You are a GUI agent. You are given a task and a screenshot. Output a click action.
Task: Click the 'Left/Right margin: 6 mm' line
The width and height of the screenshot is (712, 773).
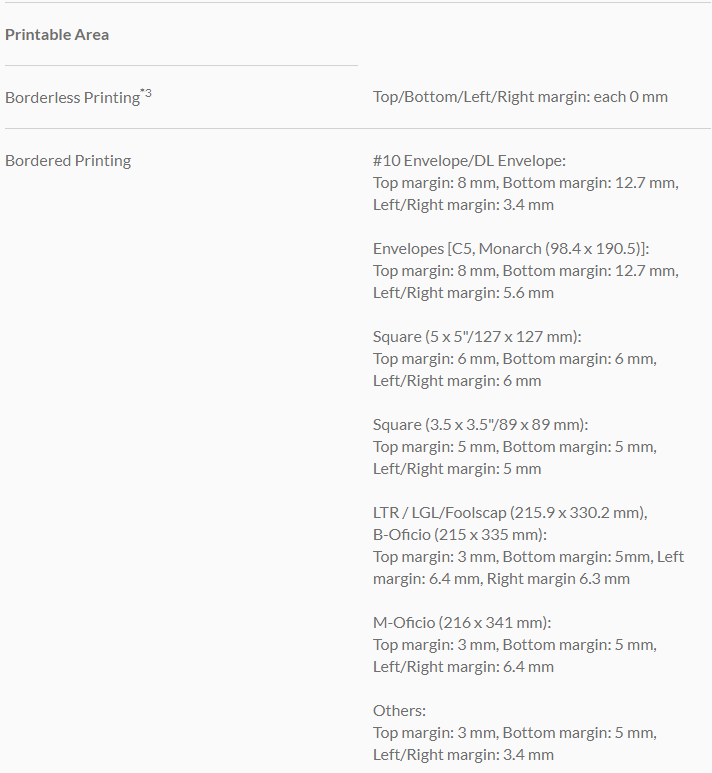[x=457, y=381]
